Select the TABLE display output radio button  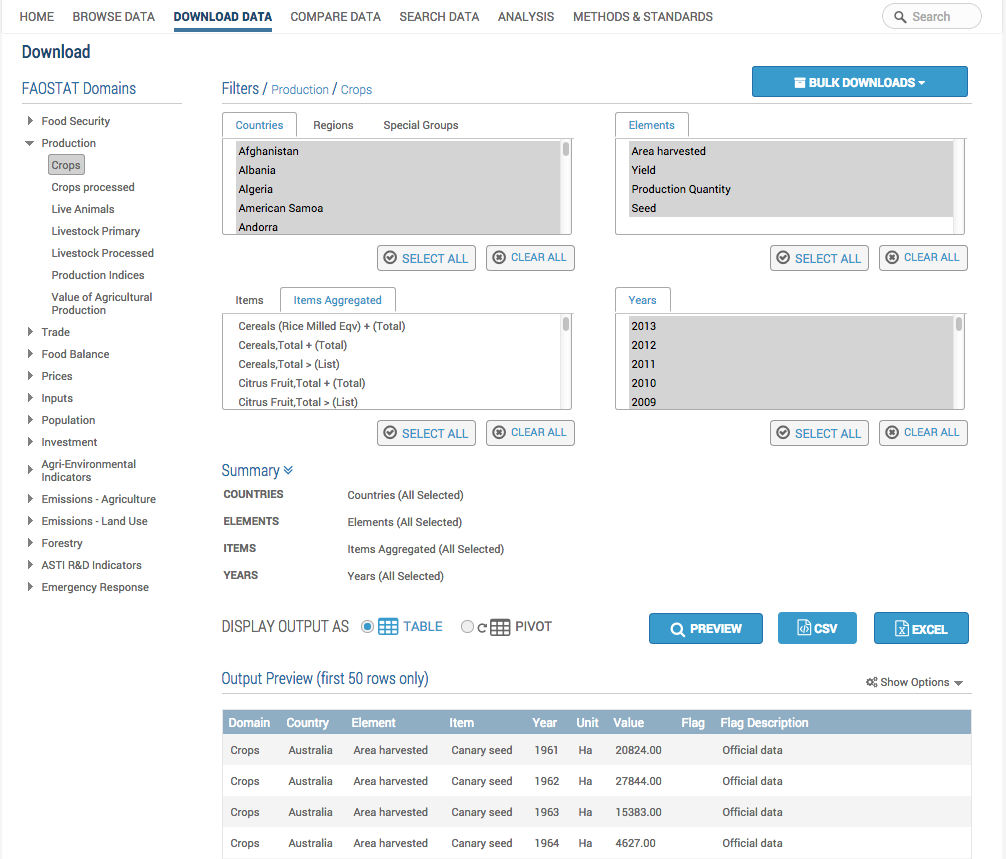[x=367, y=627]
